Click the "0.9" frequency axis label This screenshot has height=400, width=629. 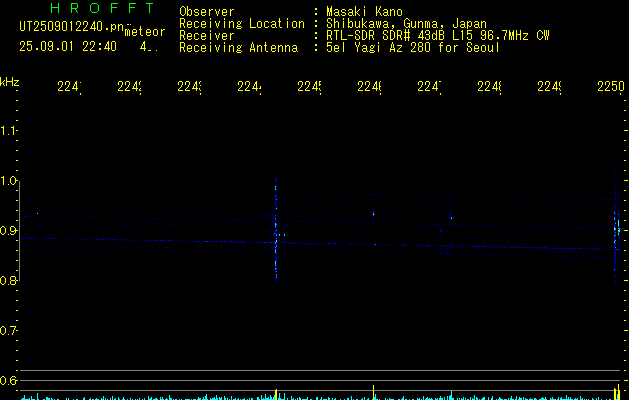tap(8, 231)
